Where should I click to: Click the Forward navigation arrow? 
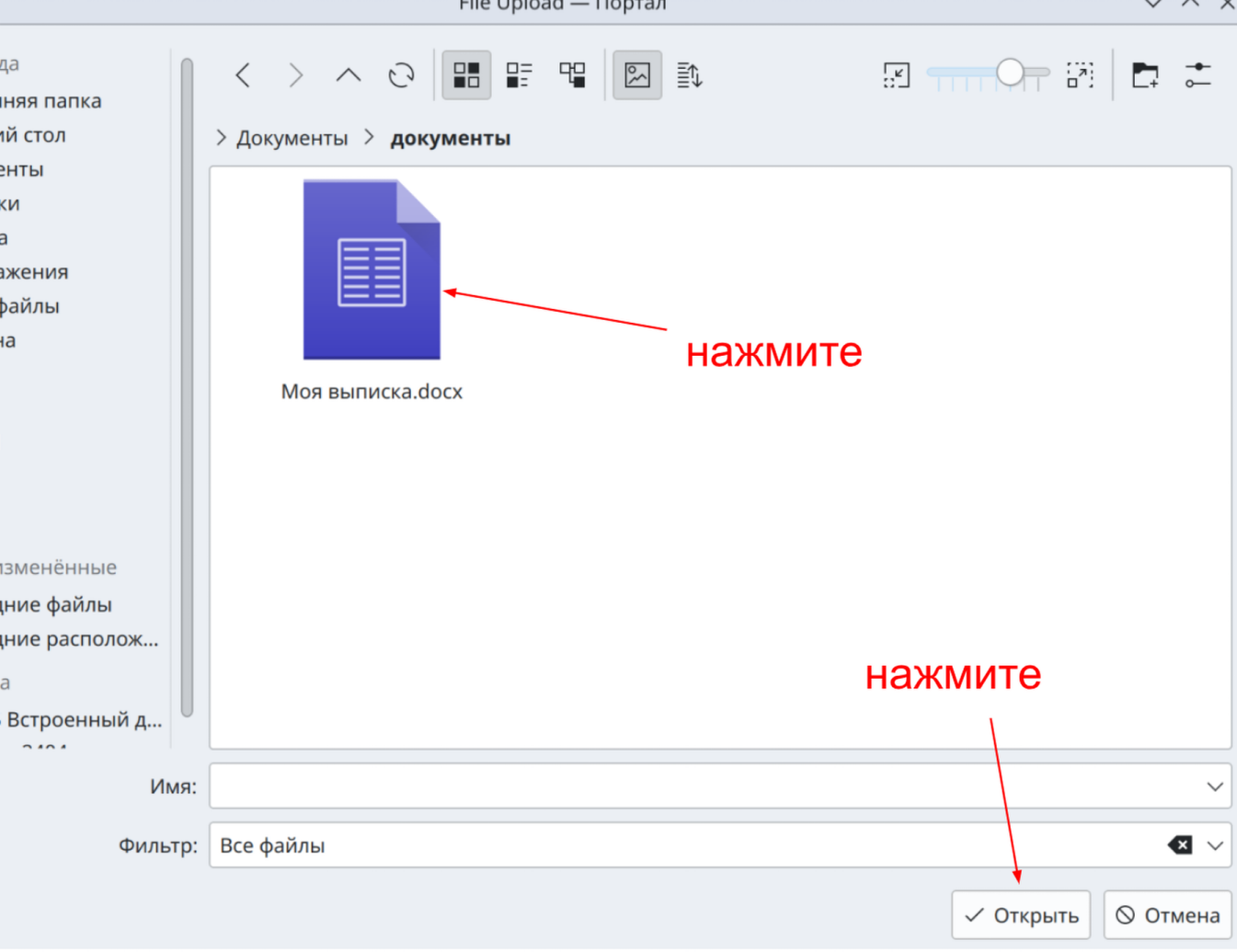click(295, 75)
